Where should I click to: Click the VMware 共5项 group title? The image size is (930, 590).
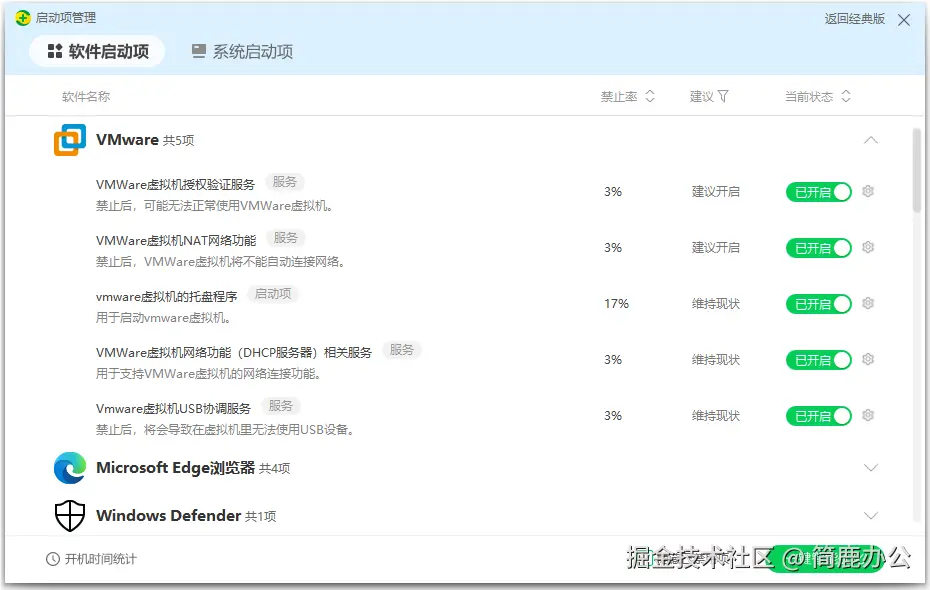coord(145,140)
